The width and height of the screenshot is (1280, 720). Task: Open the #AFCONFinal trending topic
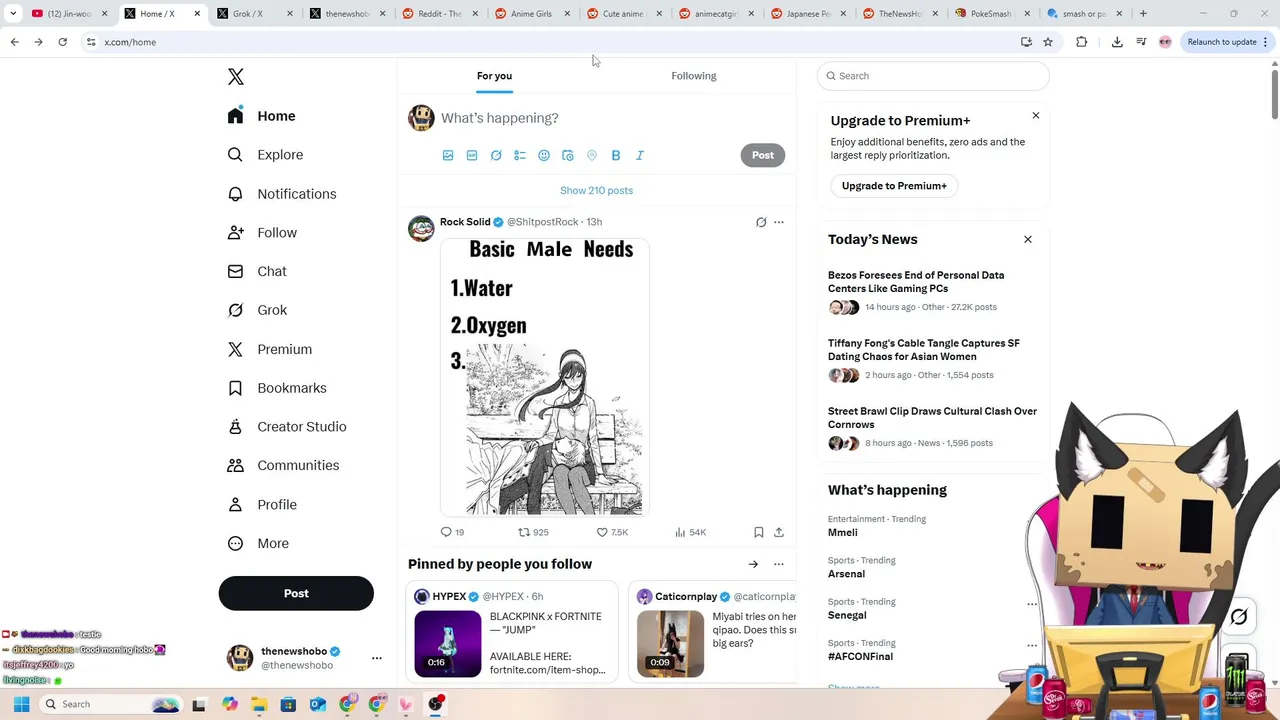coord(860,657)
